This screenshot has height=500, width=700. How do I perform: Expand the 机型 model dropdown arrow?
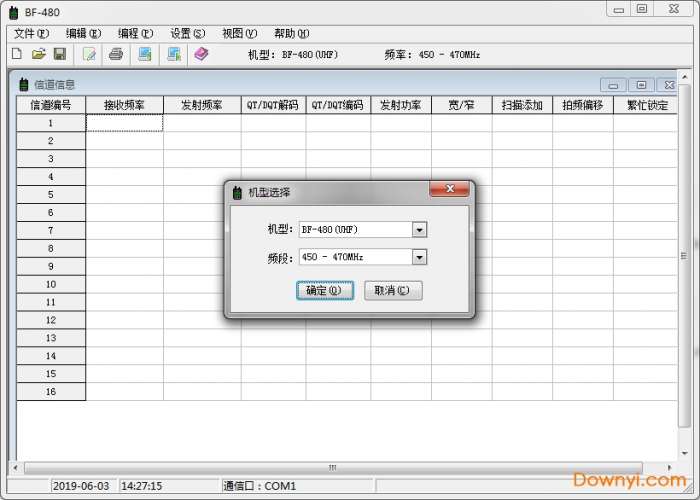(x=419, y=230)
